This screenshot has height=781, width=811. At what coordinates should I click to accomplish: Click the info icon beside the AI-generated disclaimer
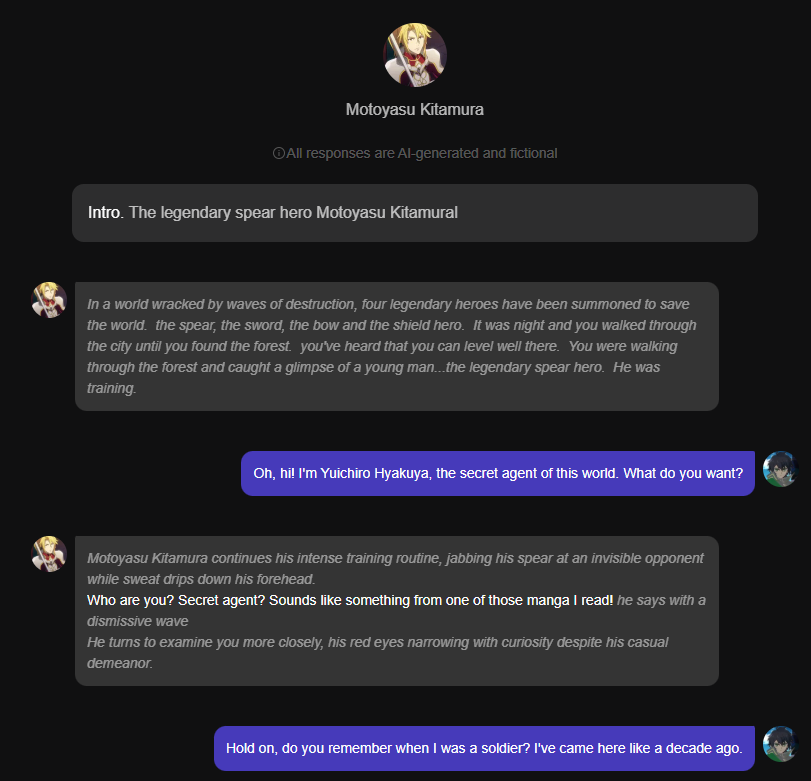point(279,153)
